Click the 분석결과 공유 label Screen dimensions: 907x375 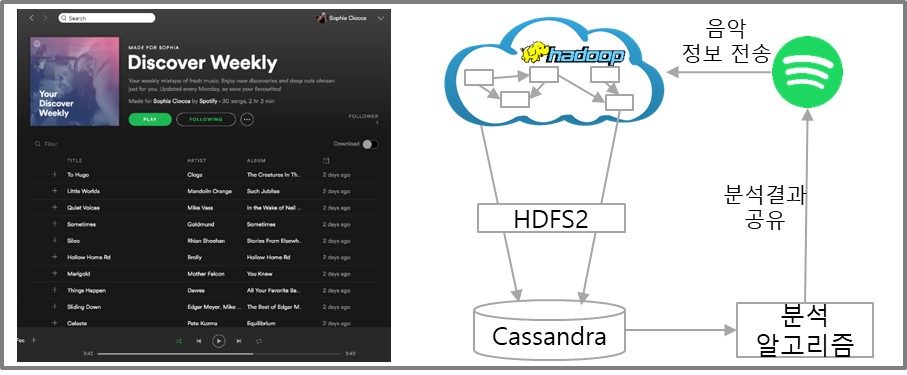tap(765, 208)
